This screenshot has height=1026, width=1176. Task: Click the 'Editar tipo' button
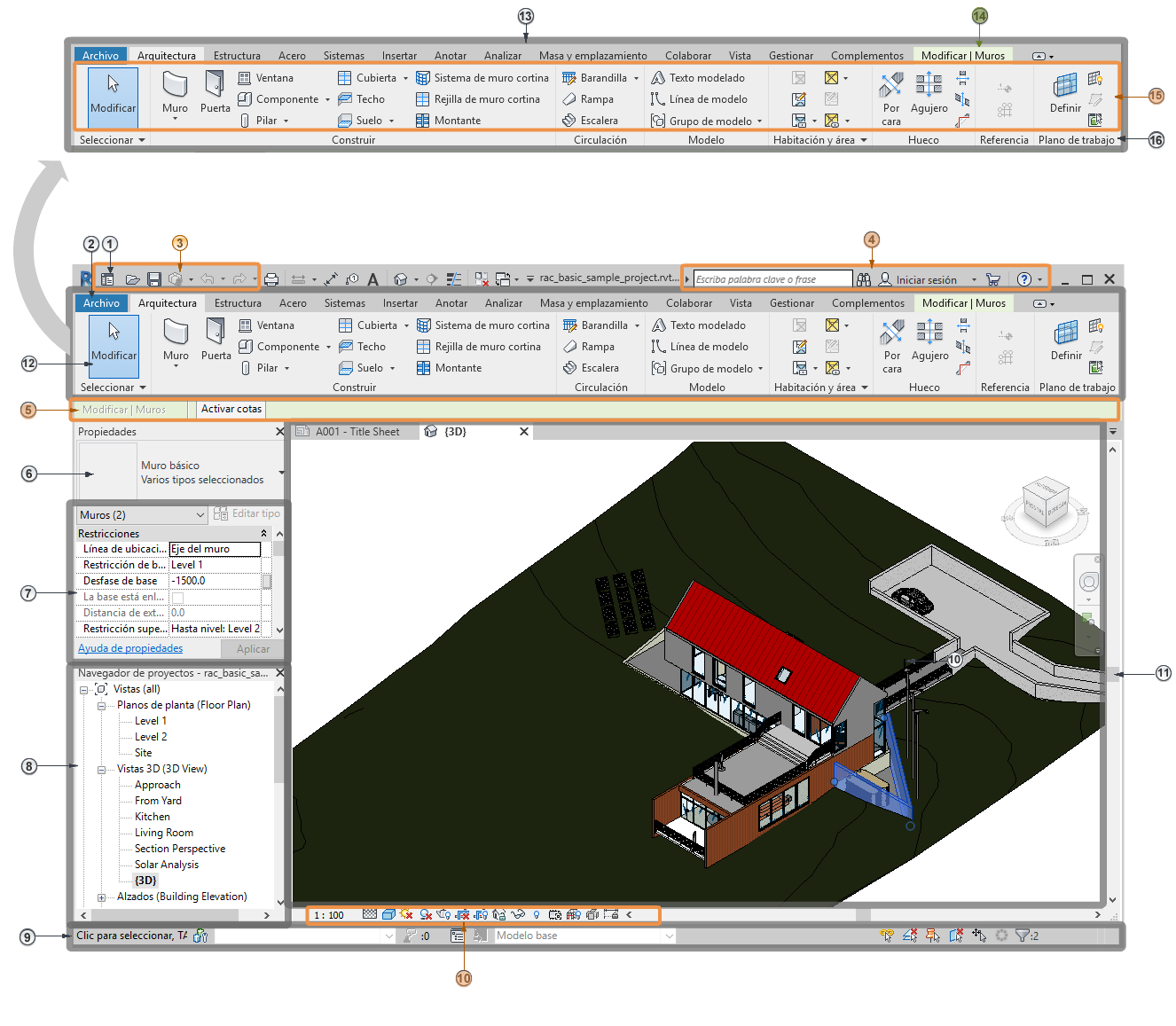click(247, 513)
